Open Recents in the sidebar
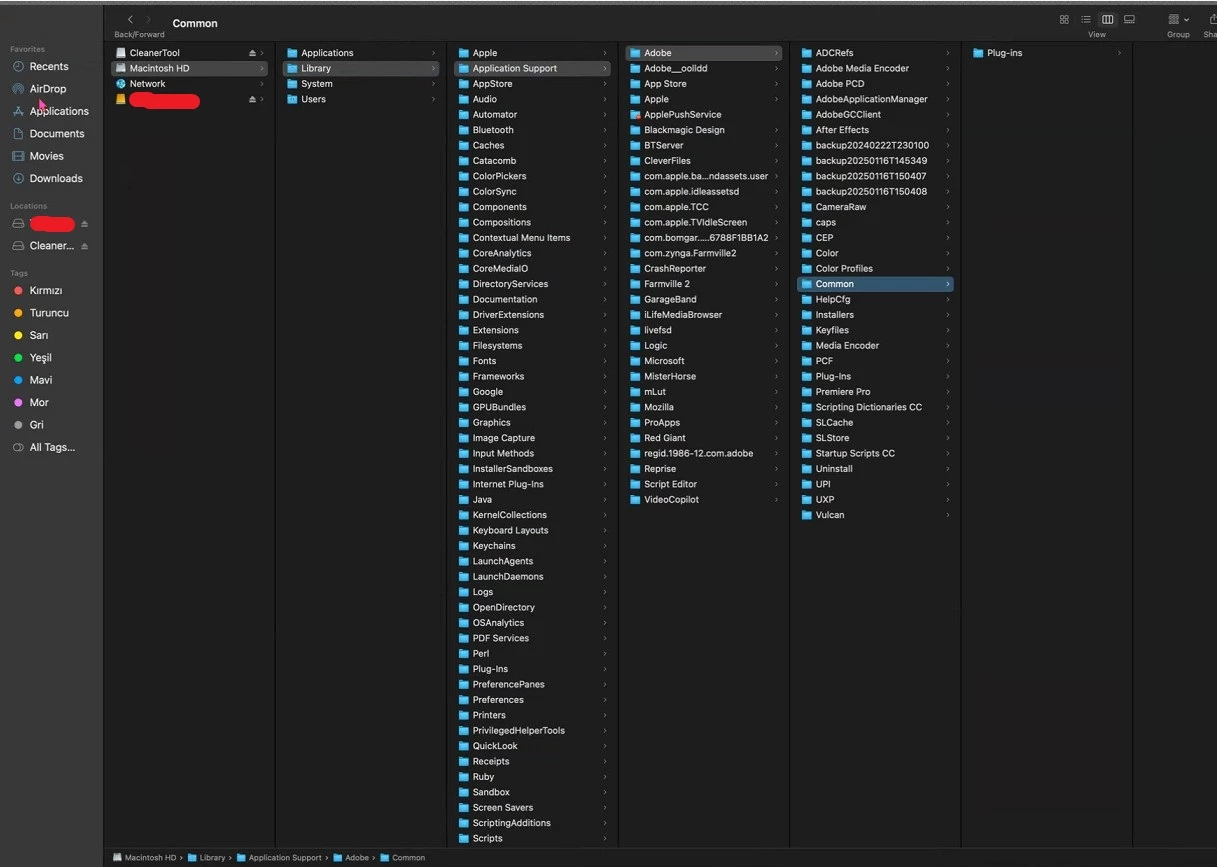The height and width of the screenshot is (867, 1217). (x=49, y=66)
